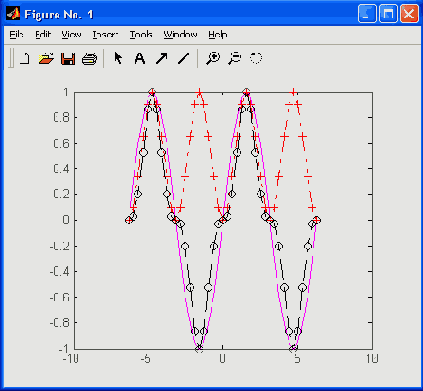Click the New Figure toolbar icon
The height and width of the screenshot is (391, 423).
coord(25,59)
